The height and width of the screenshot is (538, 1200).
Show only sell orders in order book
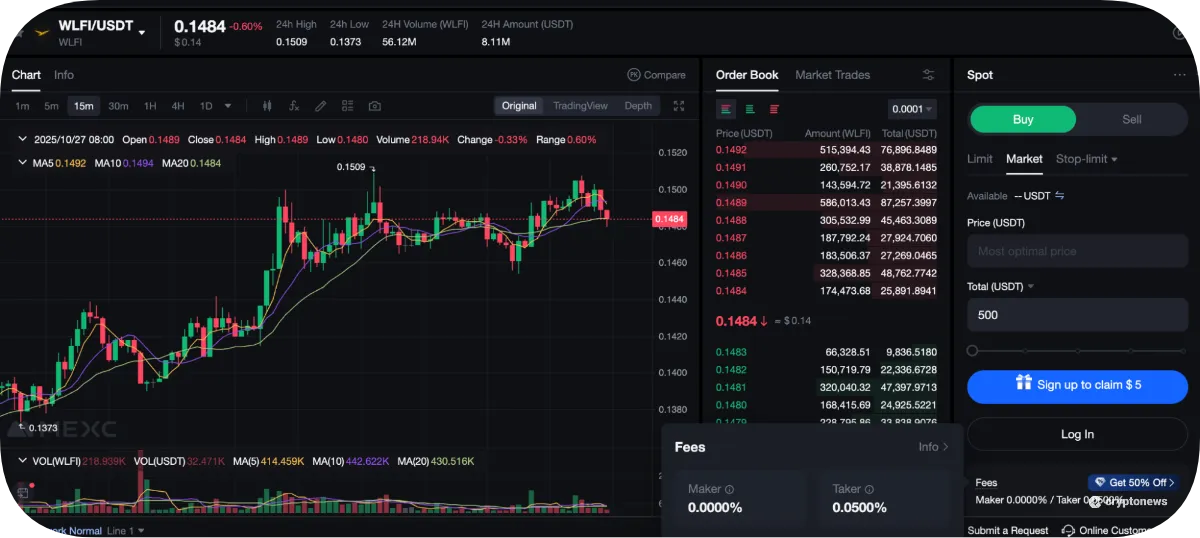774,109
